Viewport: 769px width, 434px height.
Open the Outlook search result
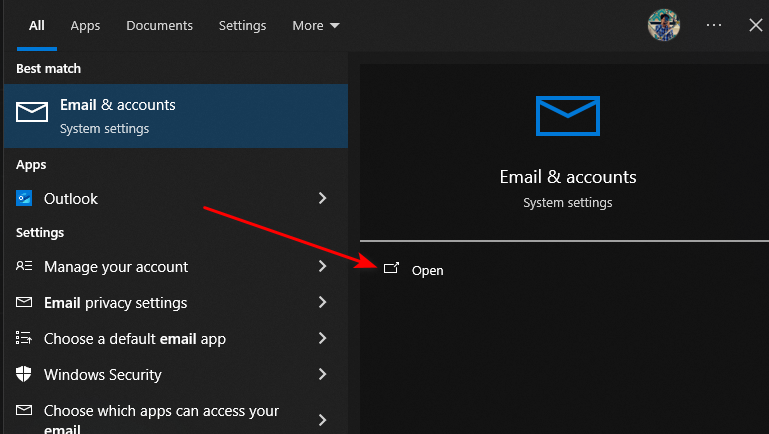(x=176, y=198)
